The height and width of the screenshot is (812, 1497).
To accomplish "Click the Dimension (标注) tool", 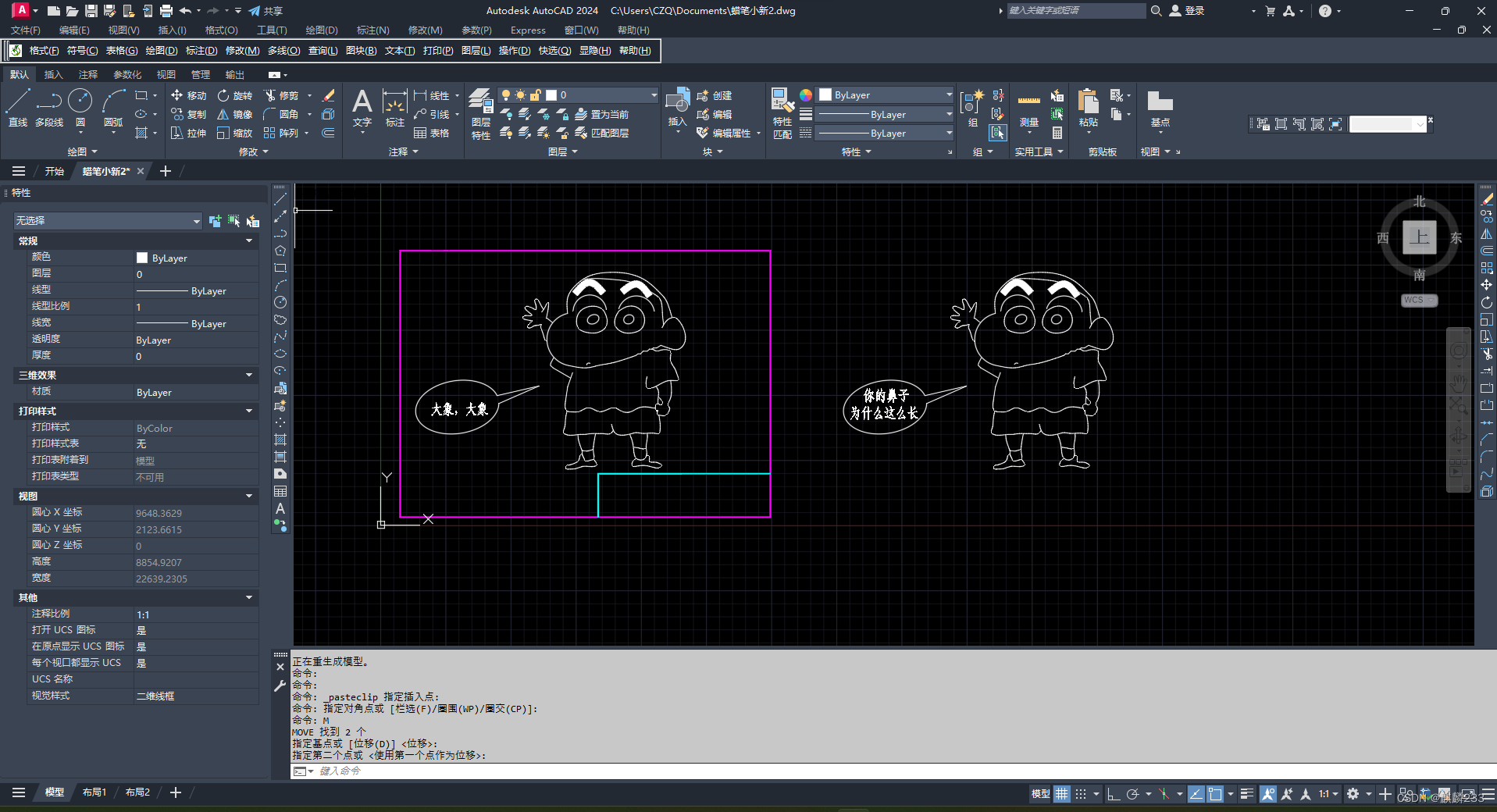I will [x=394, y=108].
